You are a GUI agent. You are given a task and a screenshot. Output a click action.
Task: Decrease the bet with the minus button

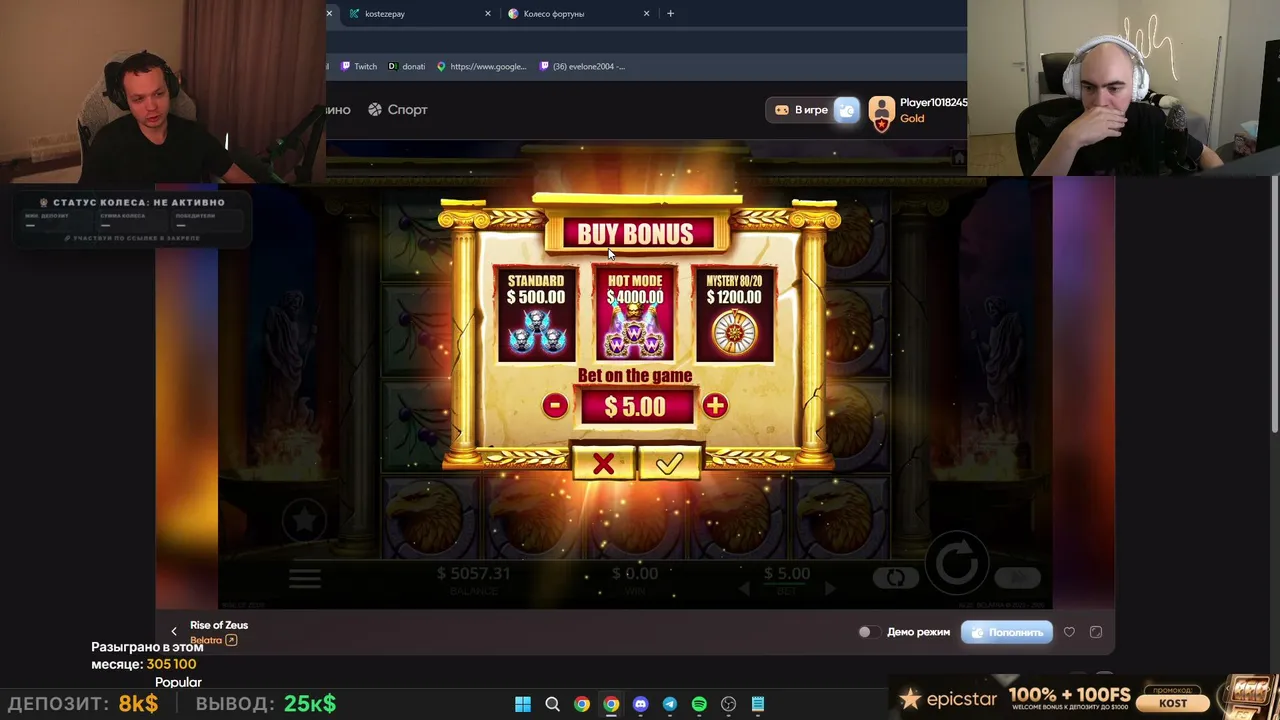555,405
